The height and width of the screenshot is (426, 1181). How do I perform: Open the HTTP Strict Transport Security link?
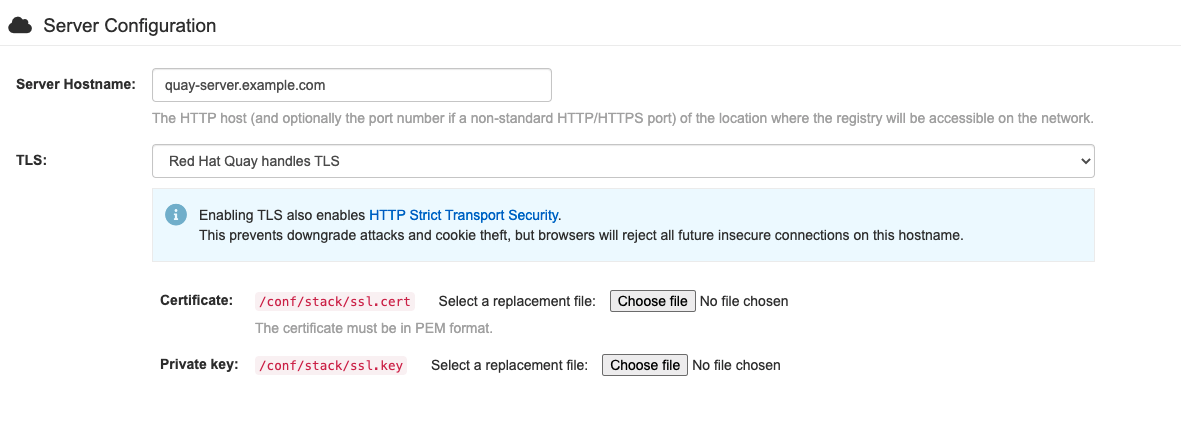464,215
